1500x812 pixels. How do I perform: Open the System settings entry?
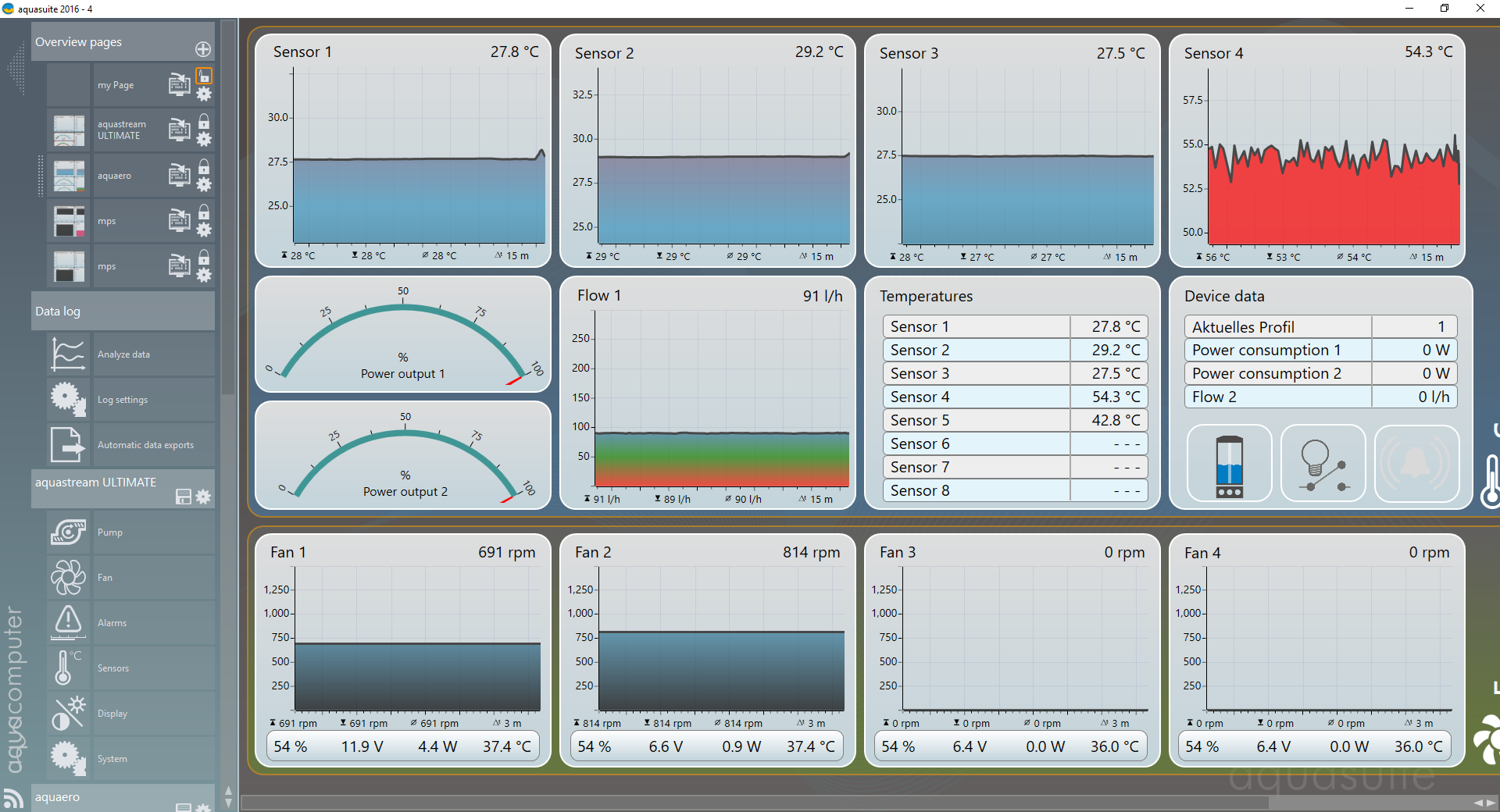click(x=112, y=759)
